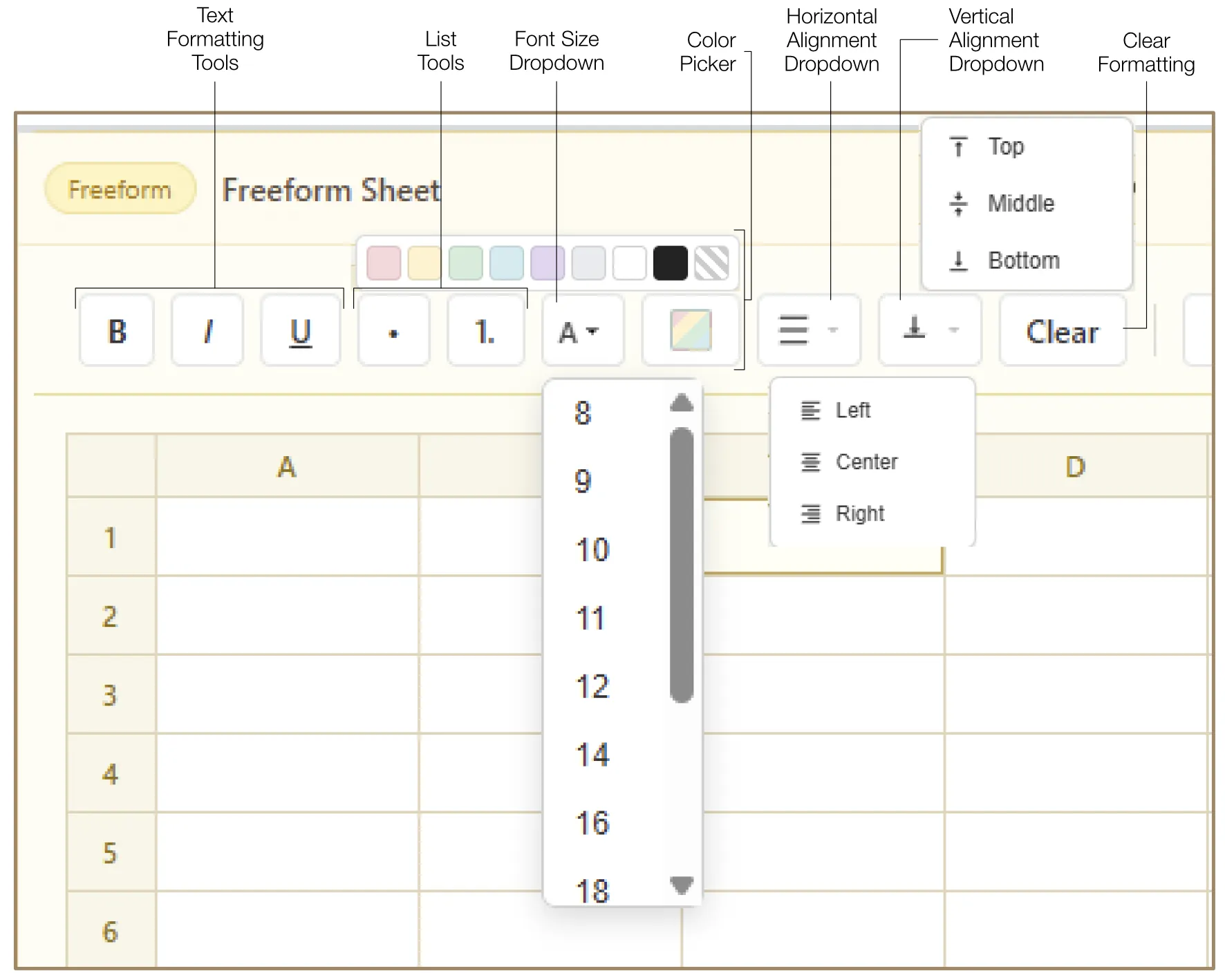Click the Clear formatting button
This screenshot has height=980, width=1225.
pos(1063,331)
